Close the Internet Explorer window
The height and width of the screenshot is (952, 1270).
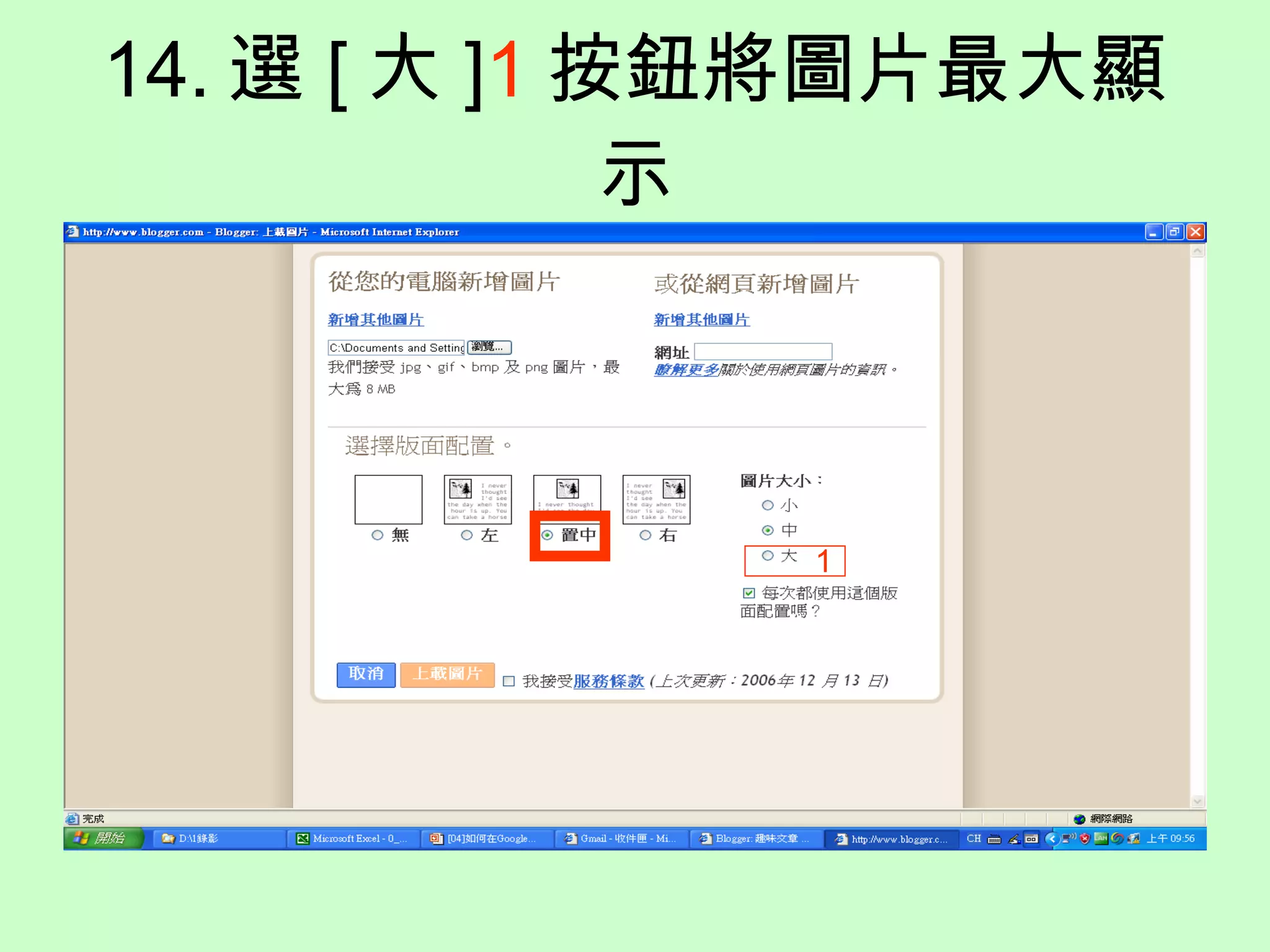[x=1196, y=232]
